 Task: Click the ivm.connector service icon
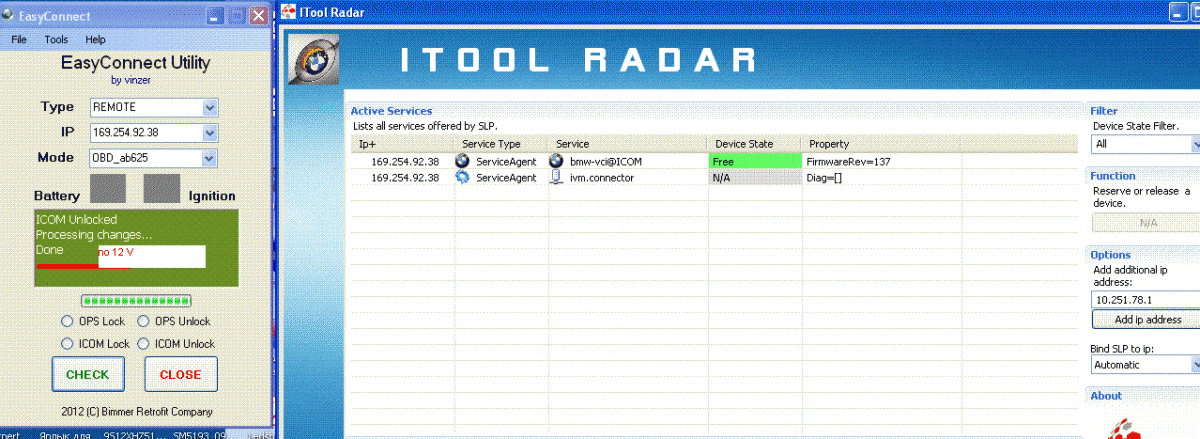556,177
